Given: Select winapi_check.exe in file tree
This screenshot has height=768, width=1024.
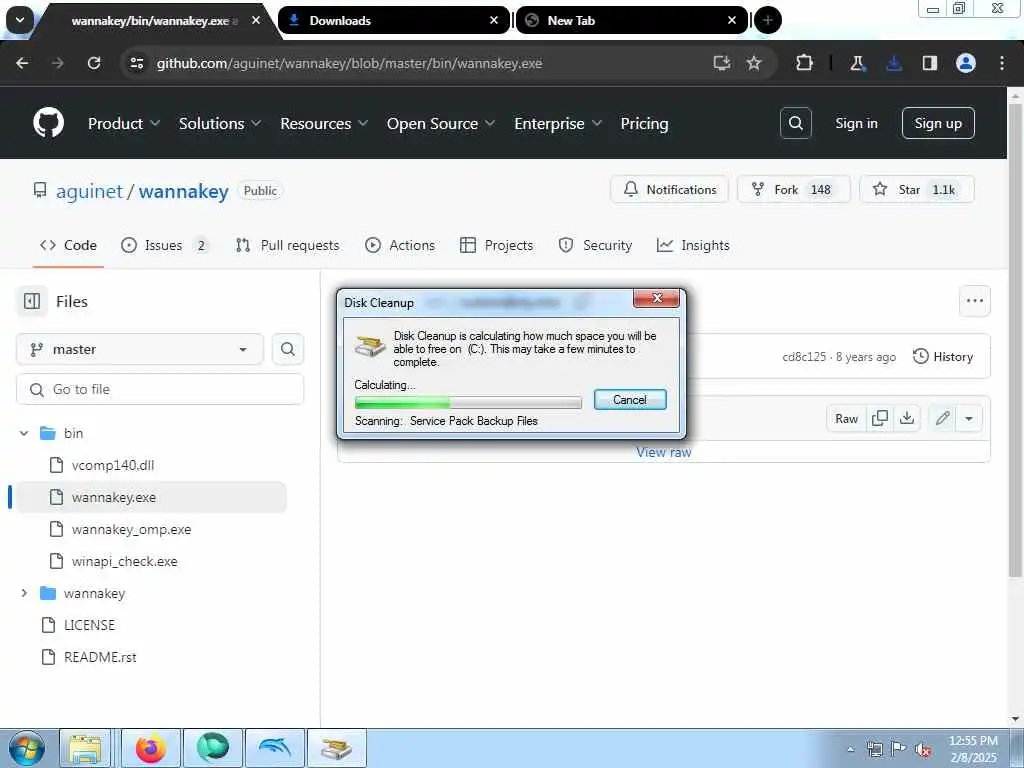Looking at the screenshot, I should click(124, 561).
